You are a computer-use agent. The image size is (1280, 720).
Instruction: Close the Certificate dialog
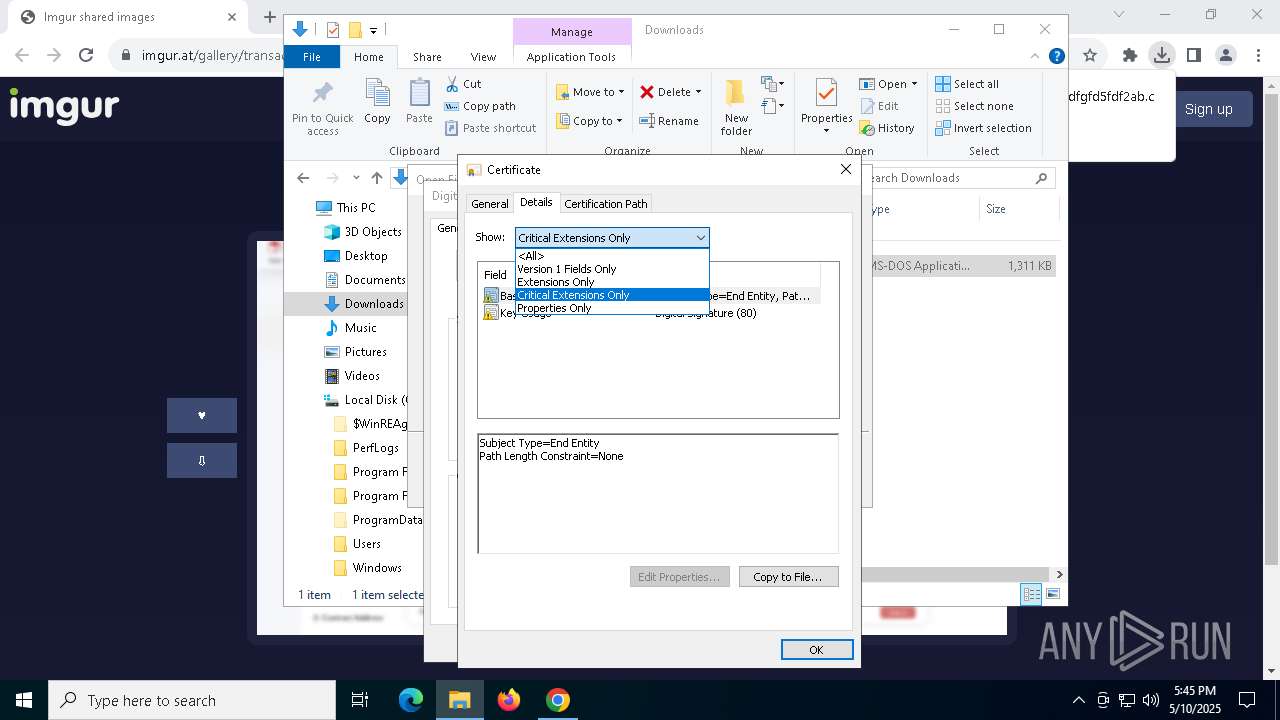(846, 169)
